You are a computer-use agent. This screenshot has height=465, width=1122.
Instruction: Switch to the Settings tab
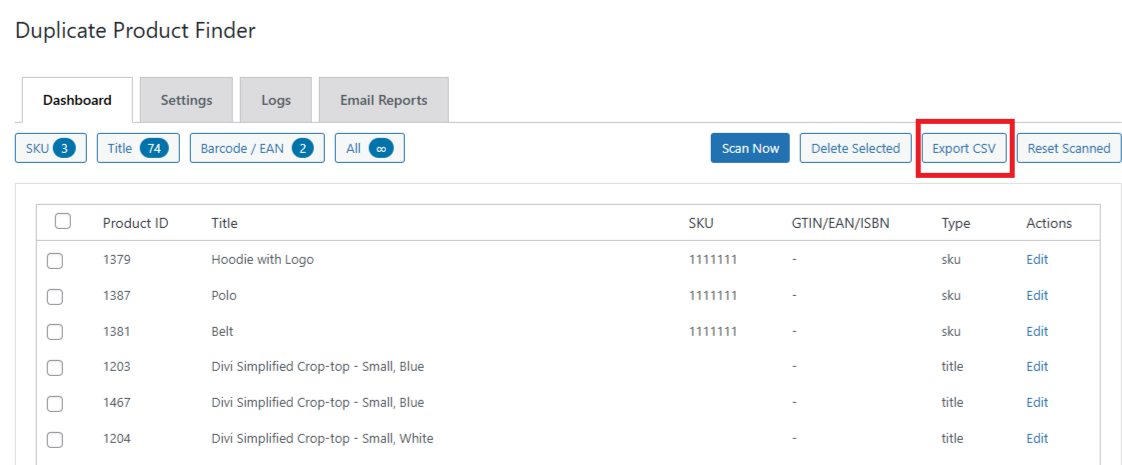tap(186, 100)
